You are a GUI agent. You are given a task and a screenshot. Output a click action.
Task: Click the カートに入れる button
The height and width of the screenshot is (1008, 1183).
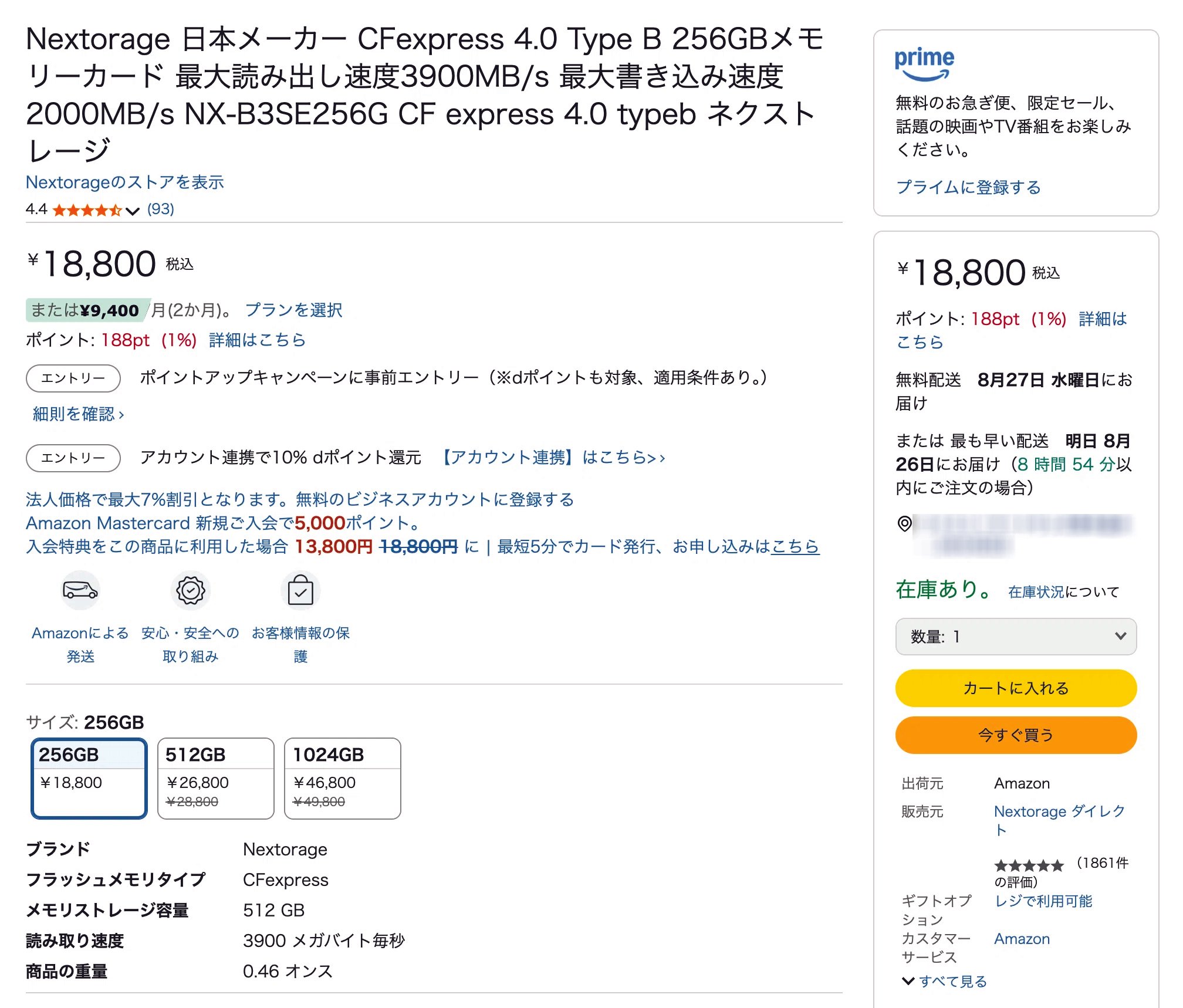1016,688
